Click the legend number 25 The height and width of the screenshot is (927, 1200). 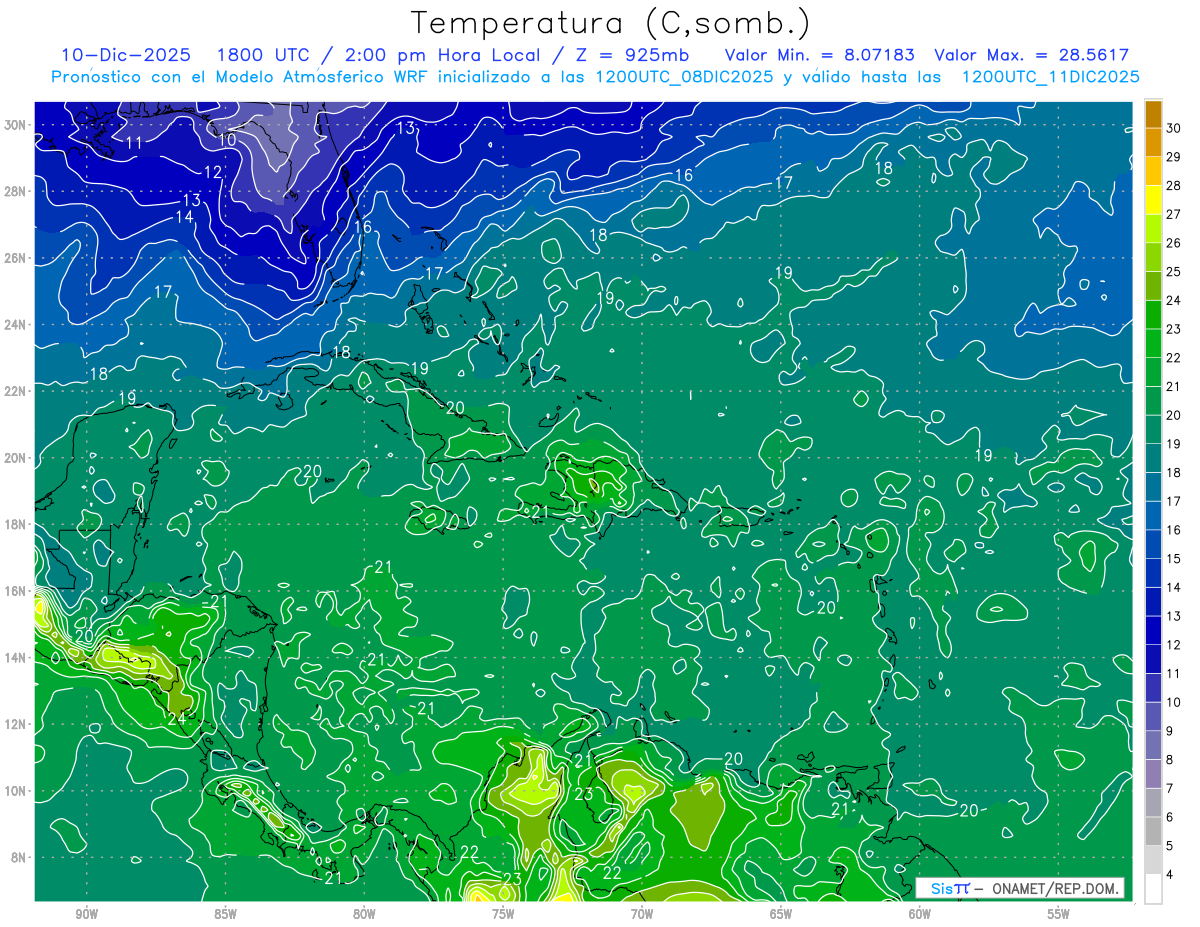[x=1173, y=271]
